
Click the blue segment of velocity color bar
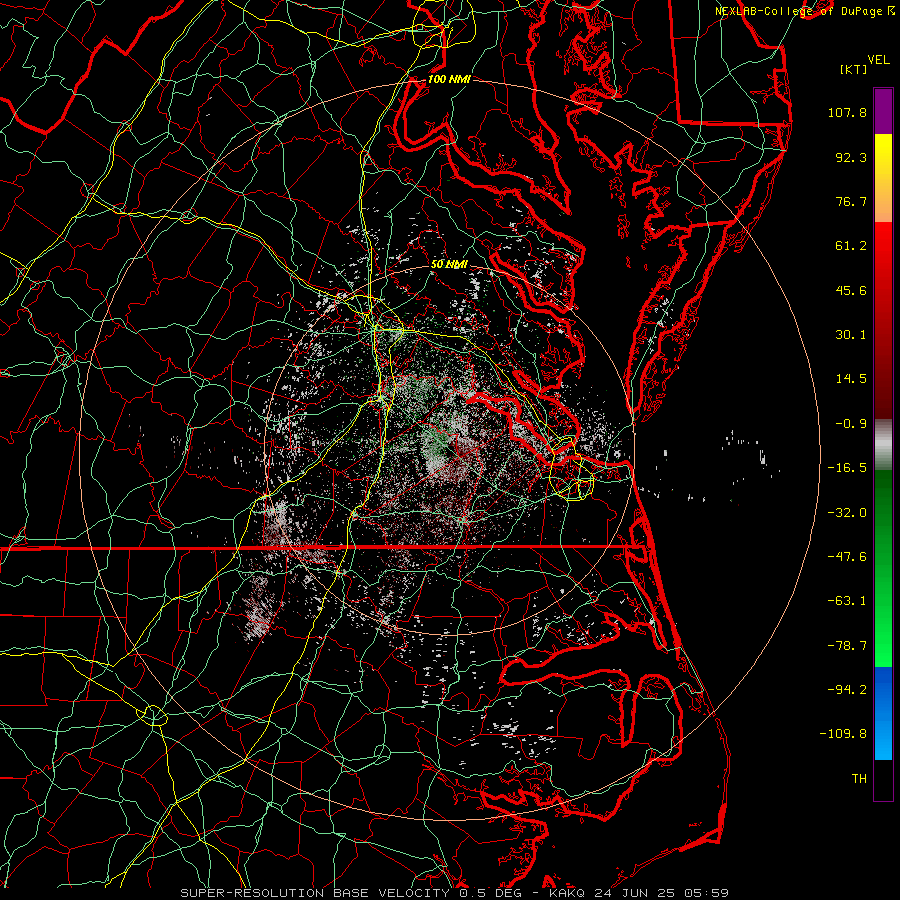coord(883,713)
